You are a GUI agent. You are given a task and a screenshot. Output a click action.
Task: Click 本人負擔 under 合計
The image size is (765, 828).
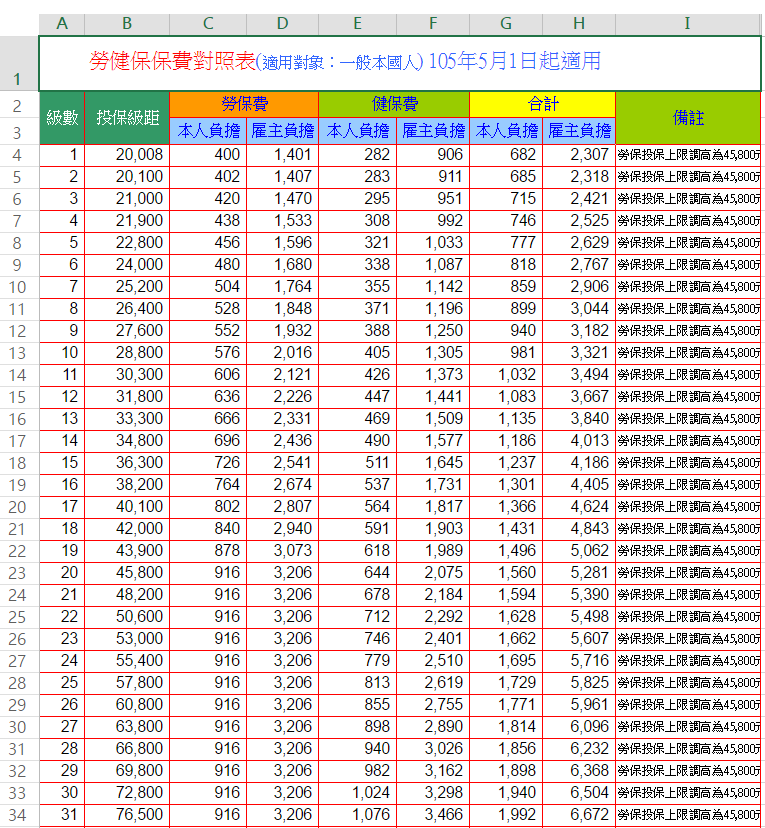[x=506, y=131]
